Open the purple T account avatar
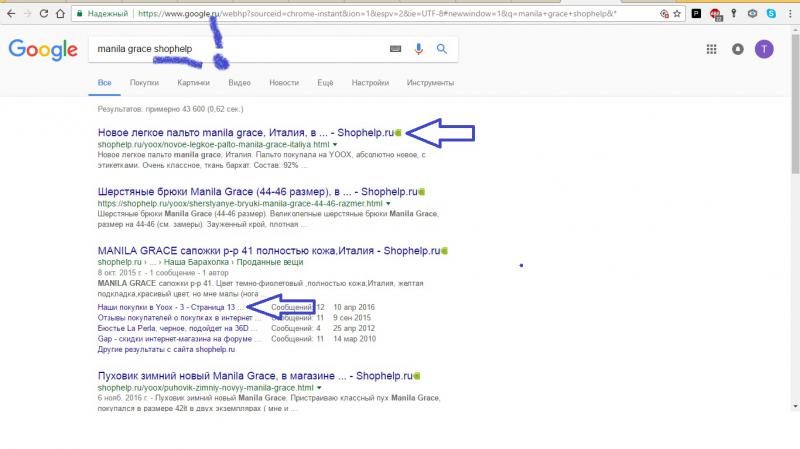The height and width of the screenshot is (449, 800). (x=764, y=49)
